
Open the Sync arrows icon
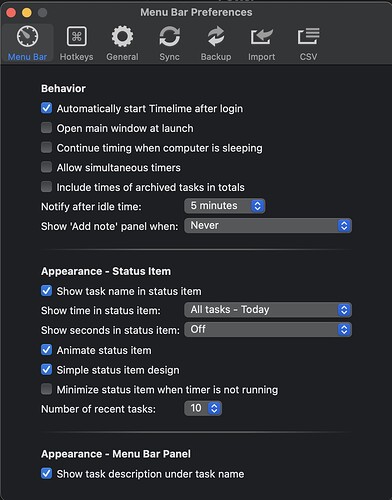[169, 36]
